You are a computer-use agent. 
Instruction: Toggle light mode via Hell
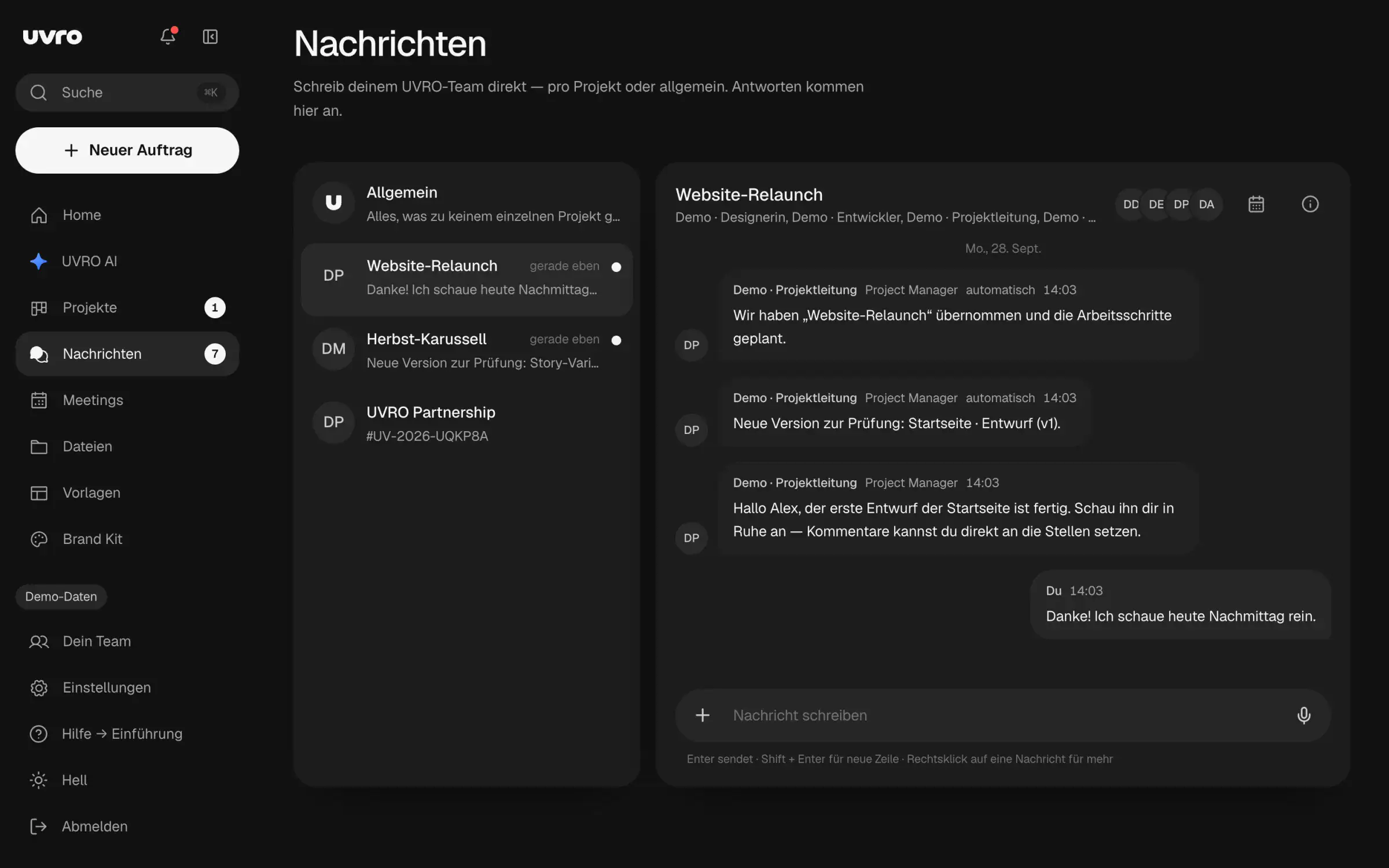click(127, 780)
